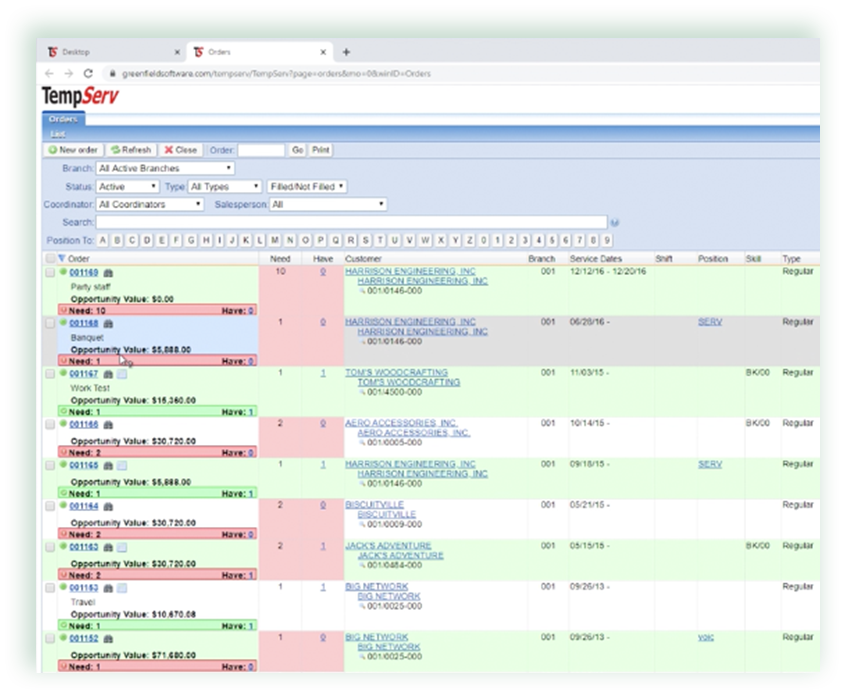The height and width of the screenshot is (696, 845).
Task: Check the box for order 001164
Action: (50, 506)
